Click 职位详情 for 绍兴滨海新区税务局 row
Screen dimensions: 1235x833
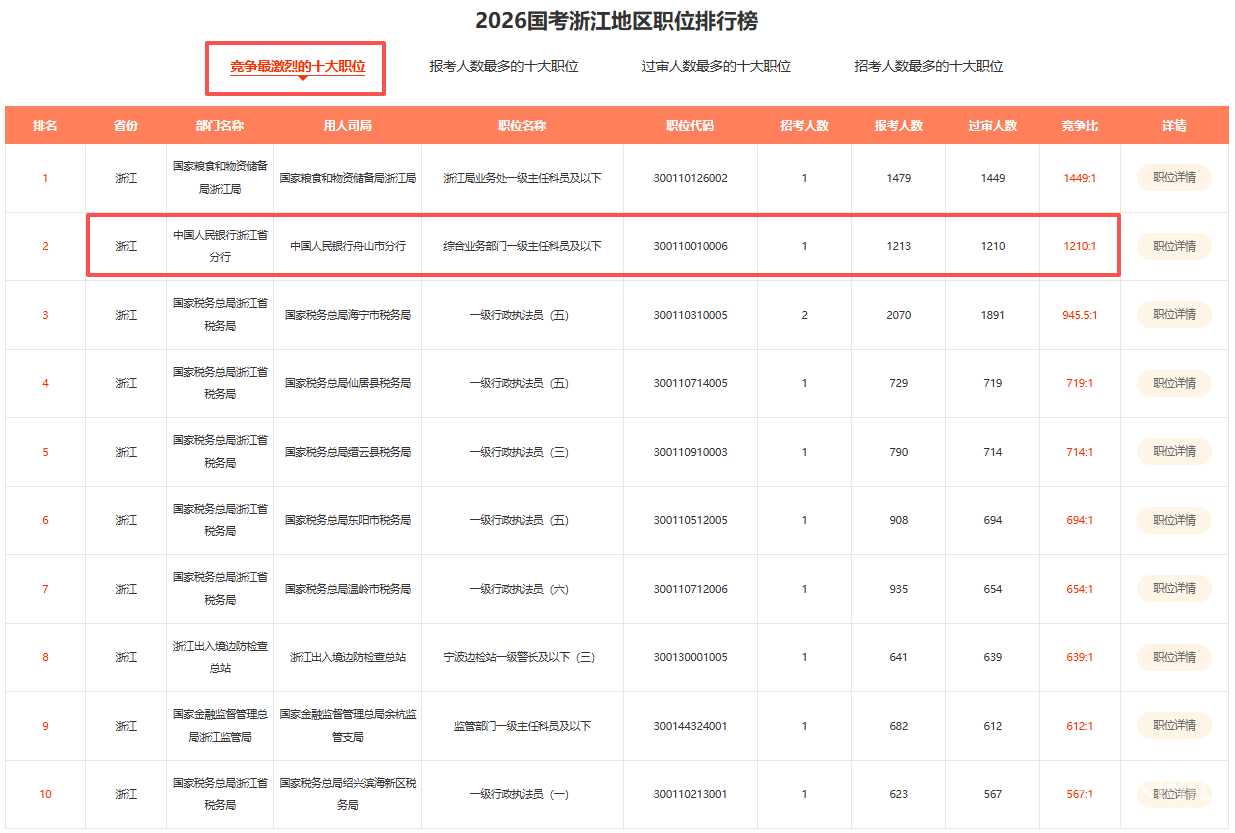(x=1173, y=794)
